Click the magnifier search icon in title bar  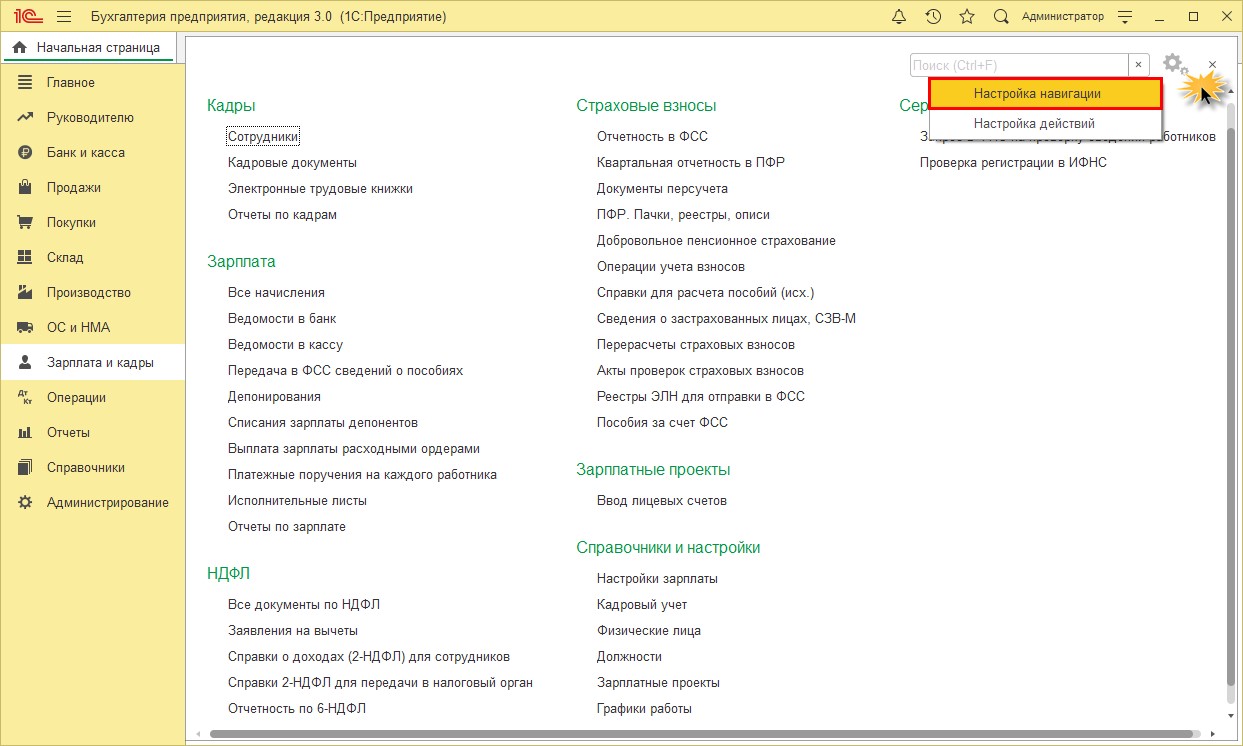point(1001,17)
